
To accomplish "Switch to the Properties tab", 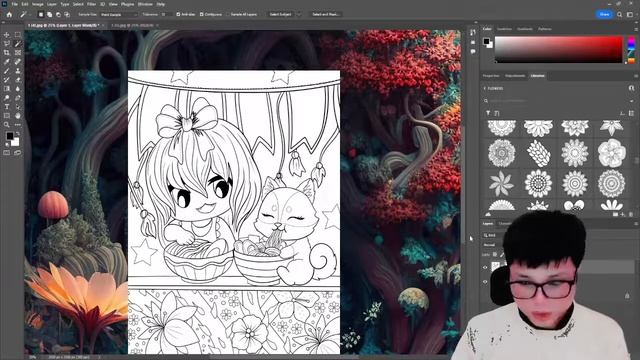I will pos(491,76).
